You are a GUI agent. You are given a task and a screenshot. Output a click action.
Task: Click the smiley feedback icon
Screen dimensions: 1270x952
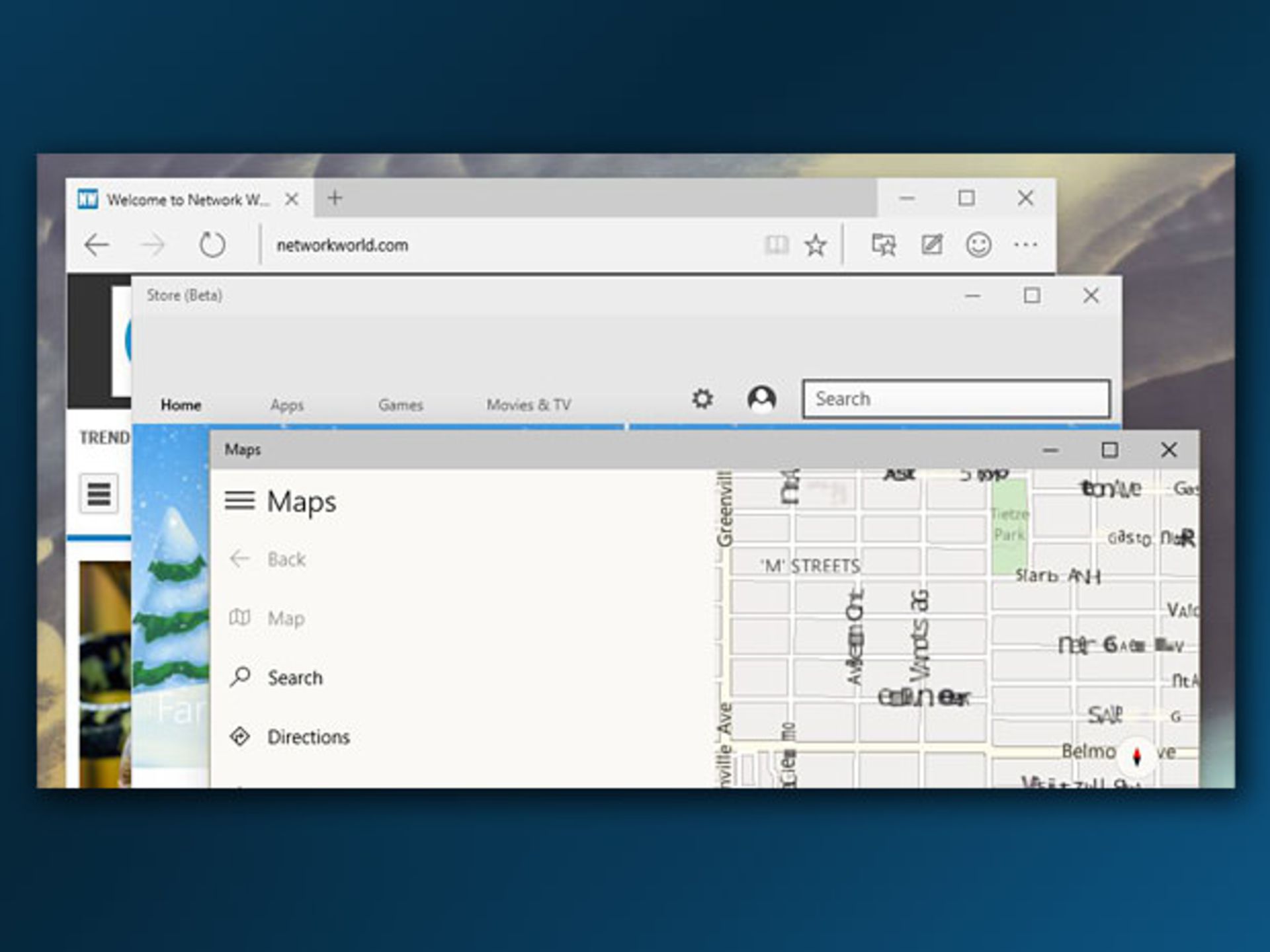tap(978, 245)
